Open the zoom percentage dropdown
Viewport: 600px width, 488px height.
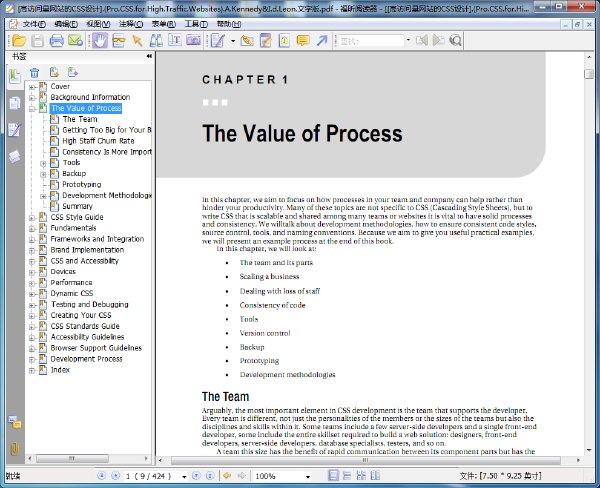pyautogui.click(x=308, y=477)
